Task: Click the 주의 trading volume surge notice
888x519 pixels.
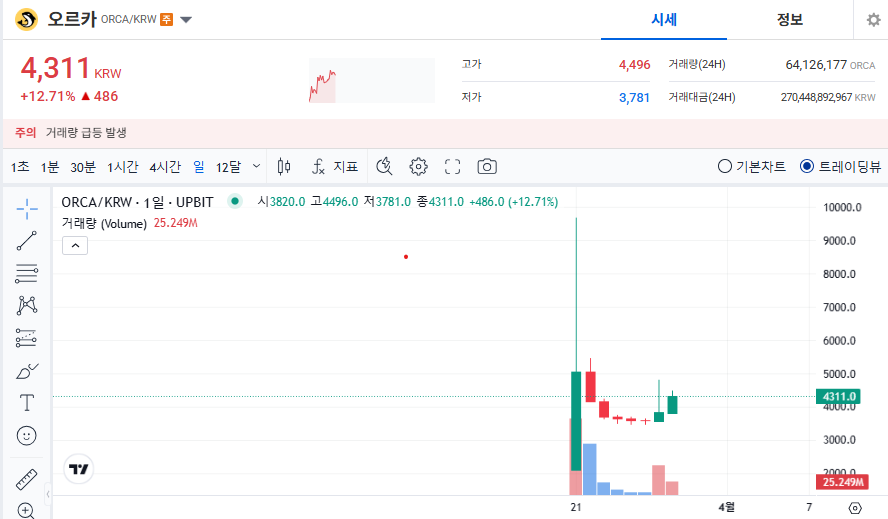Action: 445,133
